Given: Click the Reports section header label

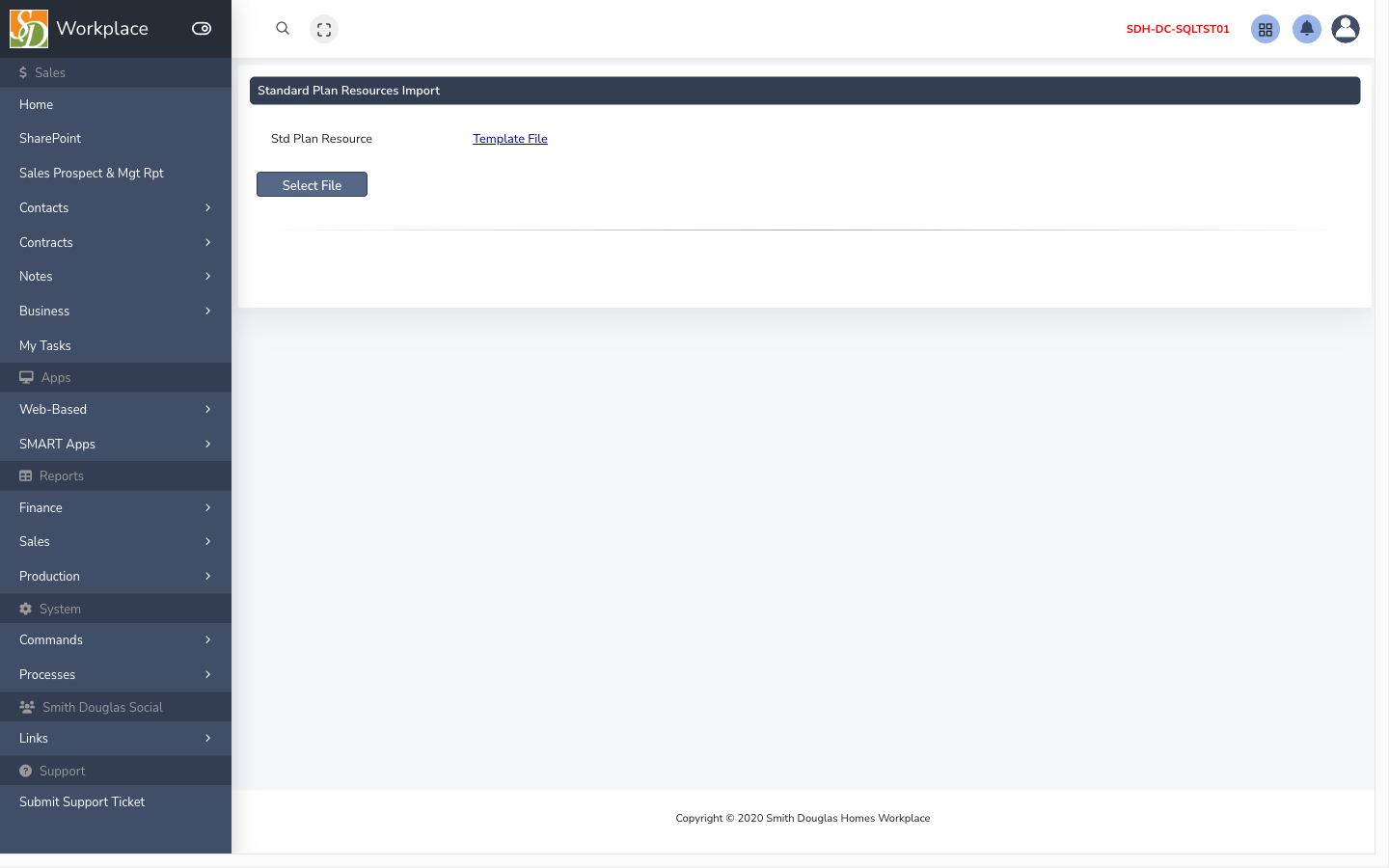Looking at the screenshot, I should (x=62, y=475).
